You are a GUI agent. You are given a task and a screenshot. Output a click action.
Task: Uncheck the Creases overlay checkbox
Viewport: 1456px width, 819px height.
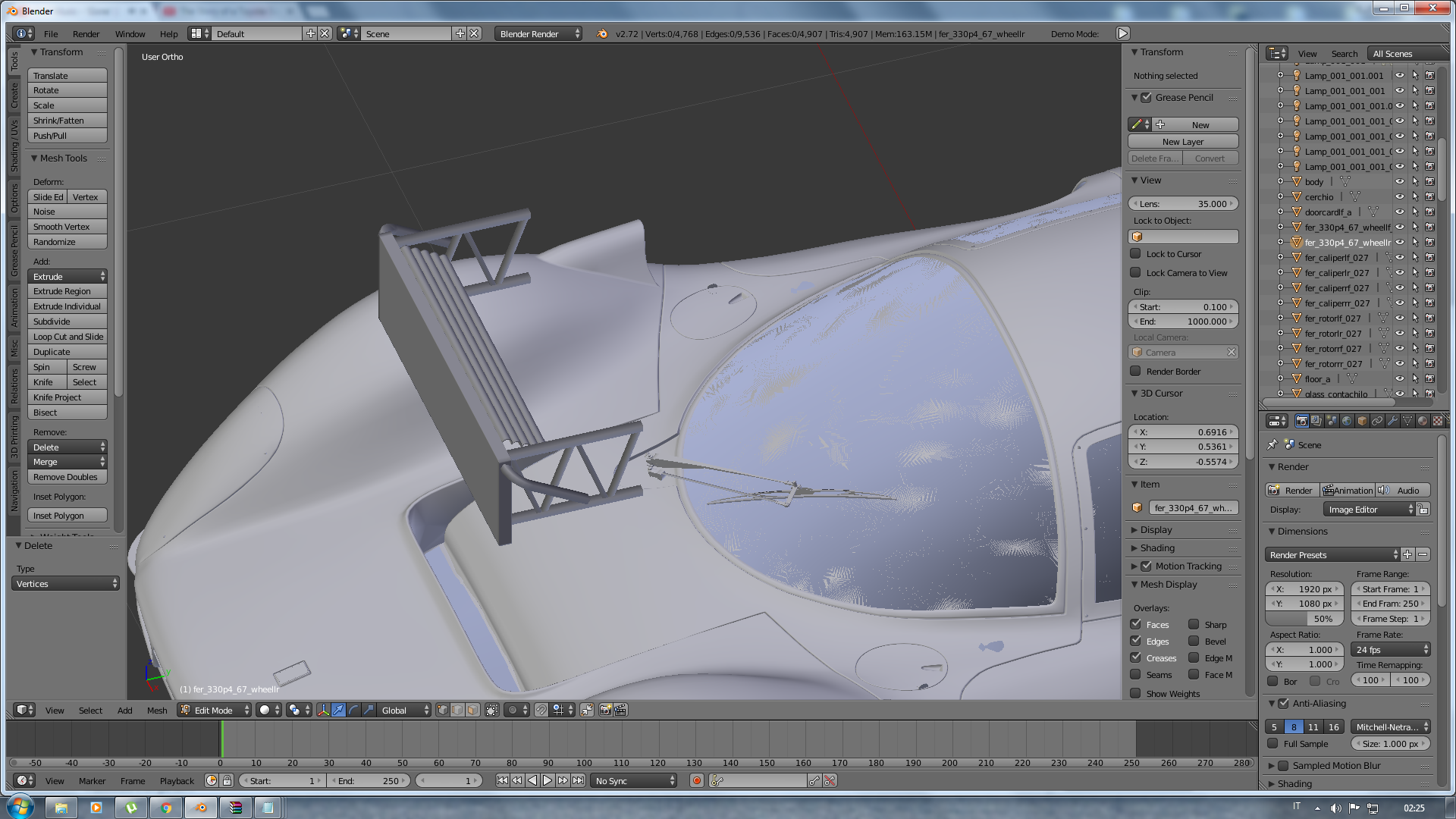[1135, 657]
